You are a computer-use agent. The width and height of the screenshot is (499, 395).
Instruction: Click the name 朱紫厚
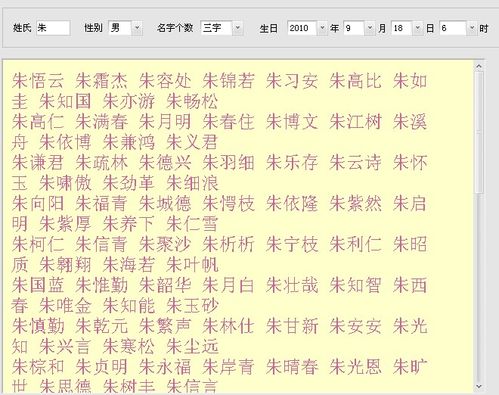point(65,224)
